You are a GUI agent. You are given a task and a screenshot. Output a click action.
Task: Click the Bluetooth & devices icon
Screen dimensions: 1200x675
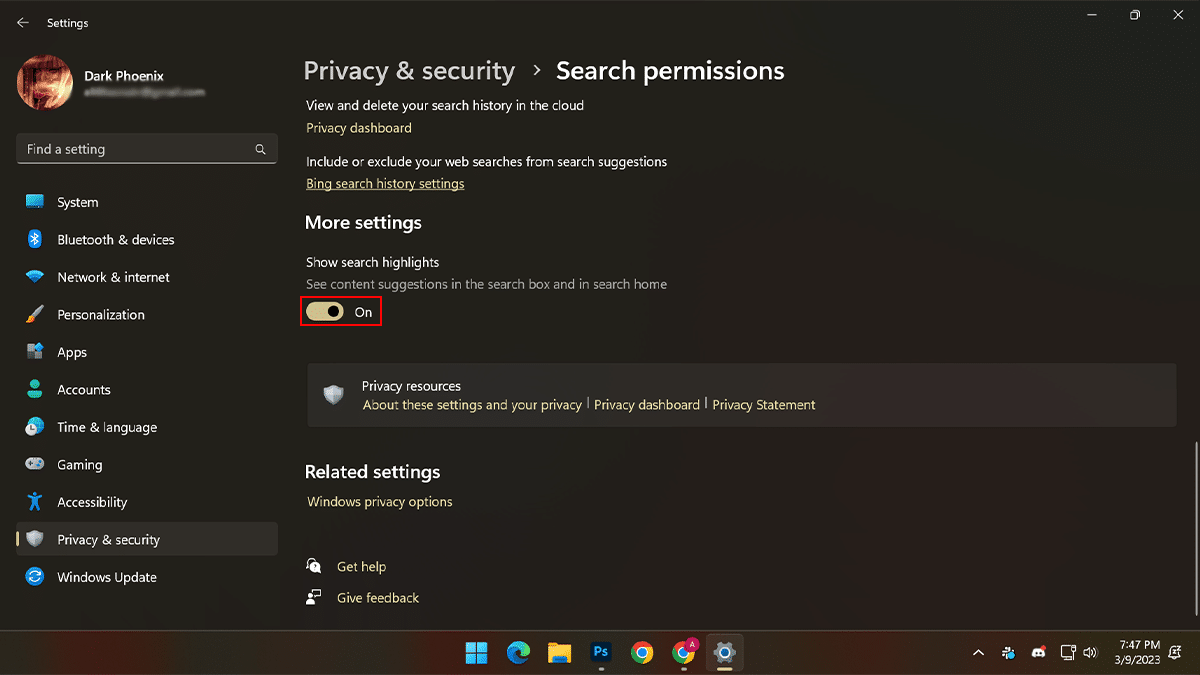35,240
